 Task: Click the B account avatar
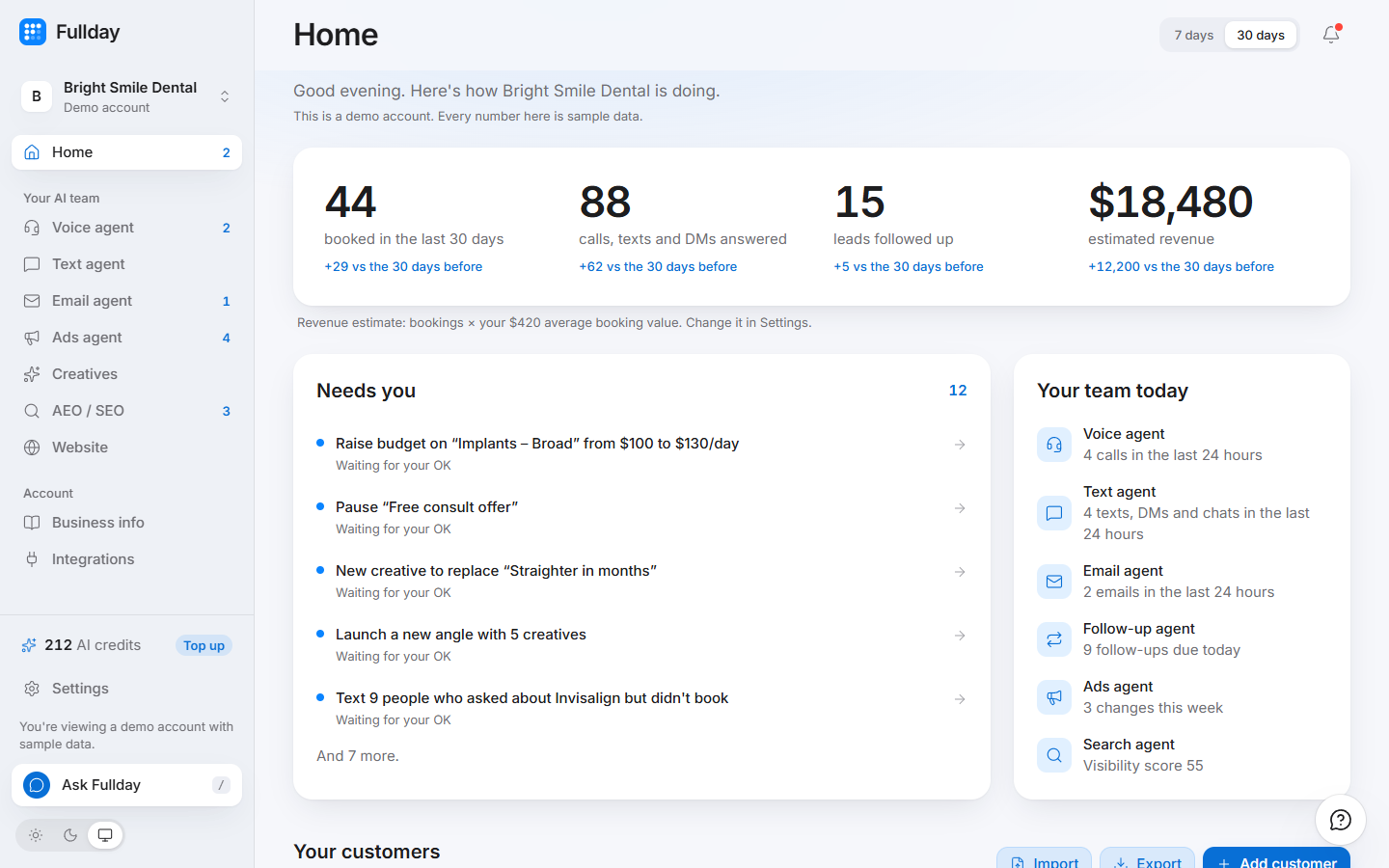pos(37,96)
